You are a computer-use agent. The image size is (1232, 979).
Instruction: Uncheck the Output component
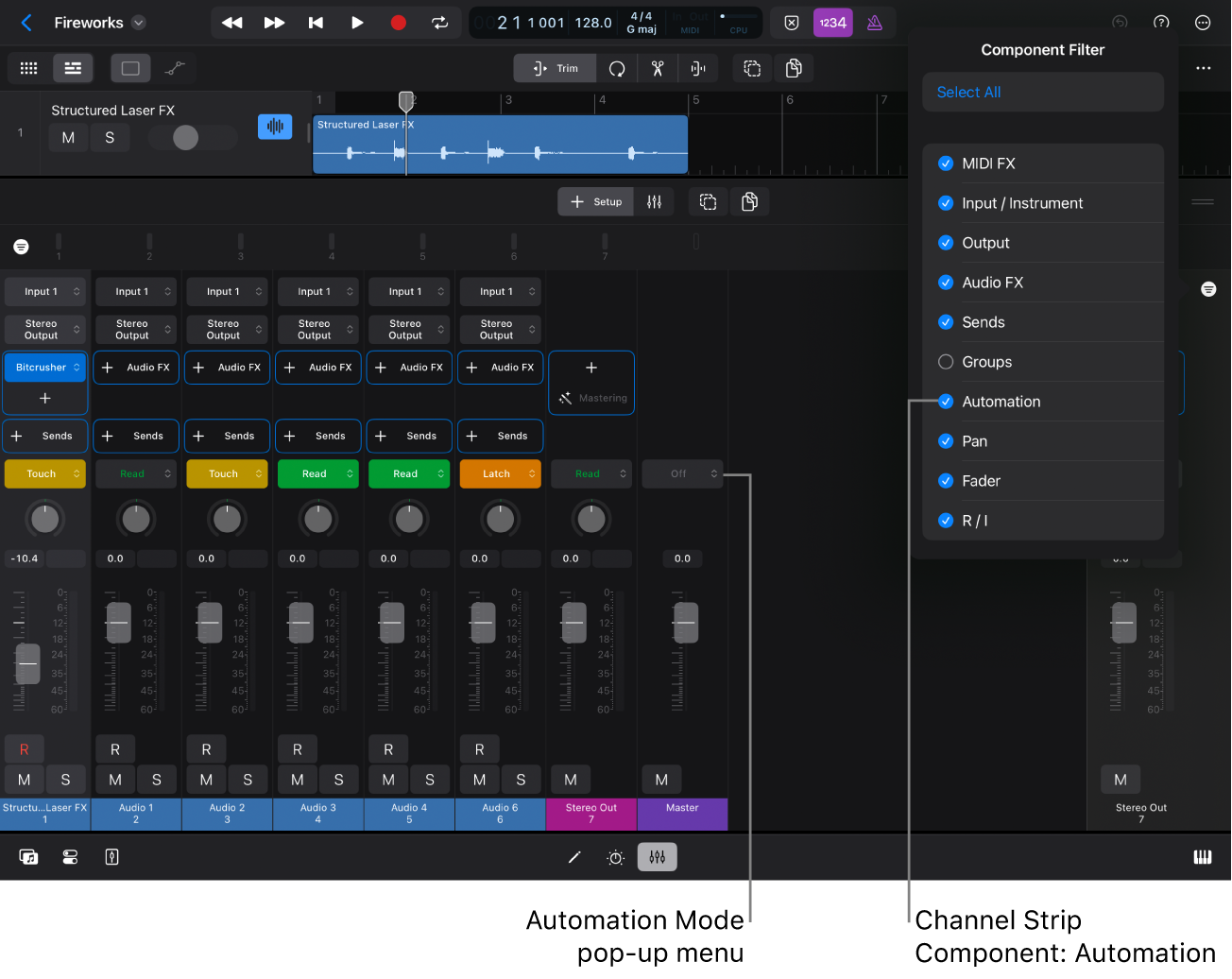pos(946,243)
